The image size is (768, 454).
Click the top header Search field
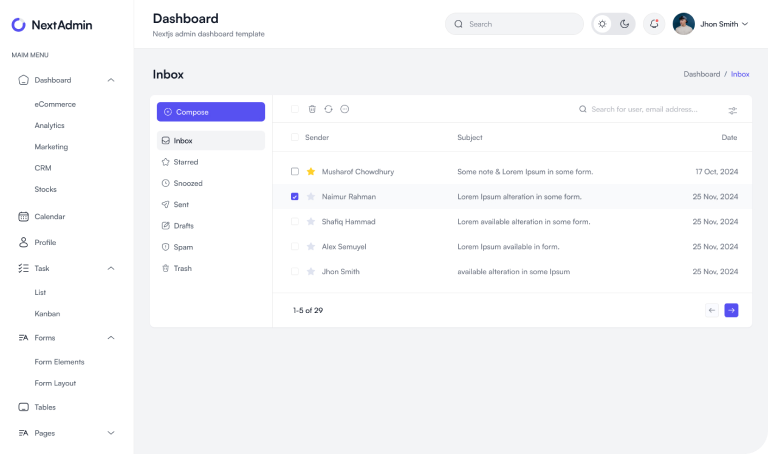(x=514, y=24)
